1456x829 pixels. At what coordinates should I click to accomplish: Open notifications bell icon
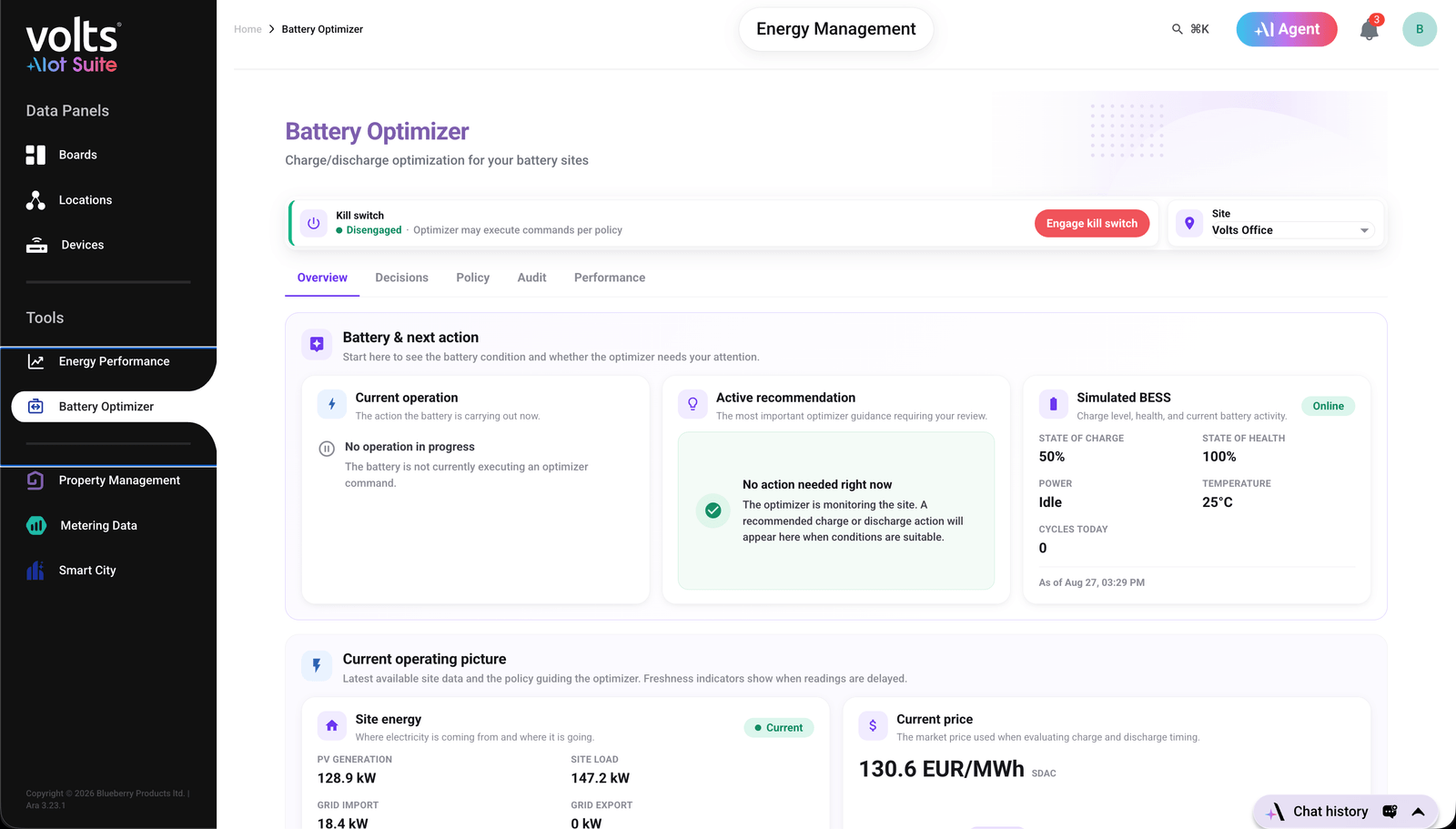(x=1369, y=30)
